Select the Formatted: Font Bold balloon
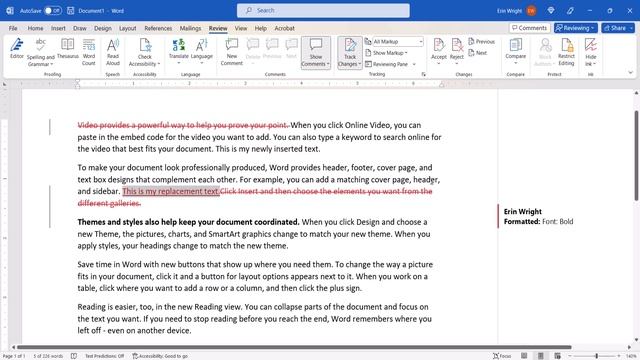Screen dimensions: 640x360 tap(538, 217)
